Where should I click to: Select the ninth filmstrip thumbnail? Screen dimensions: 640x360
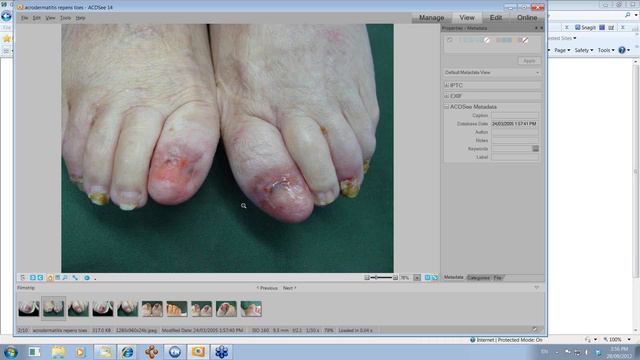pos(226,309)
